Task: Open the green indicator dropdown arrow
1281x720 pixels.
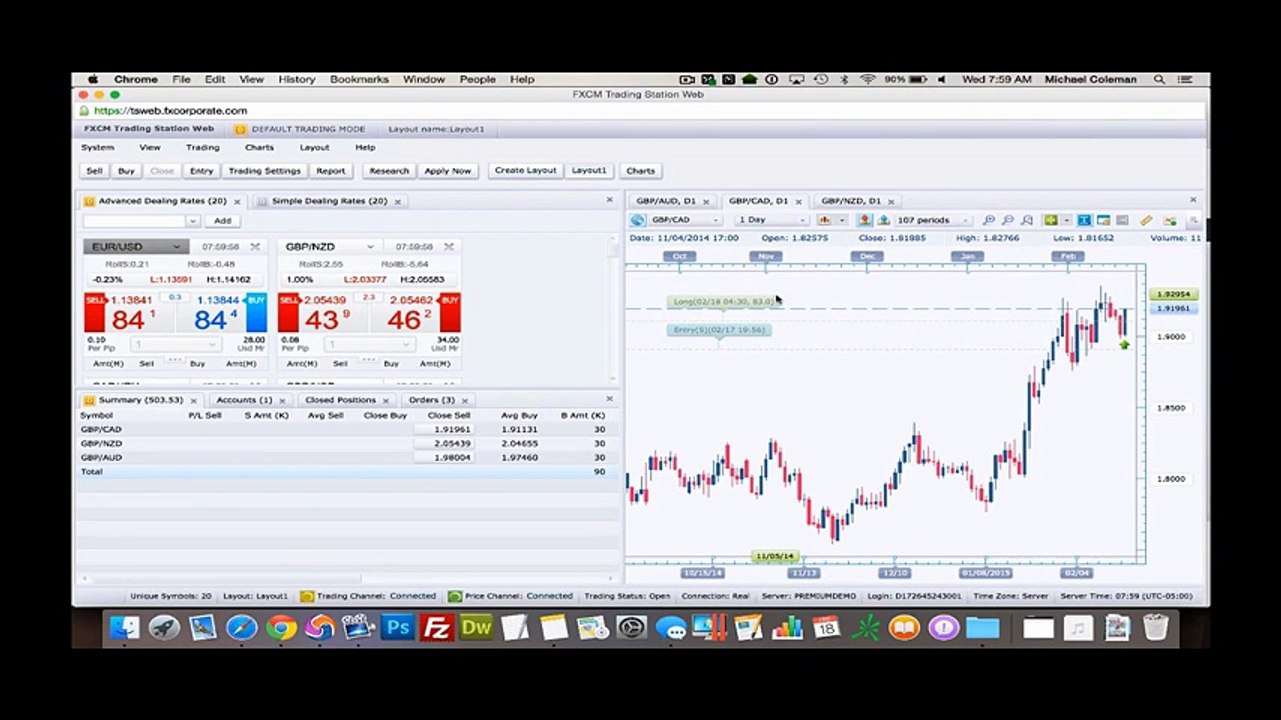Action: [1066, 220]
